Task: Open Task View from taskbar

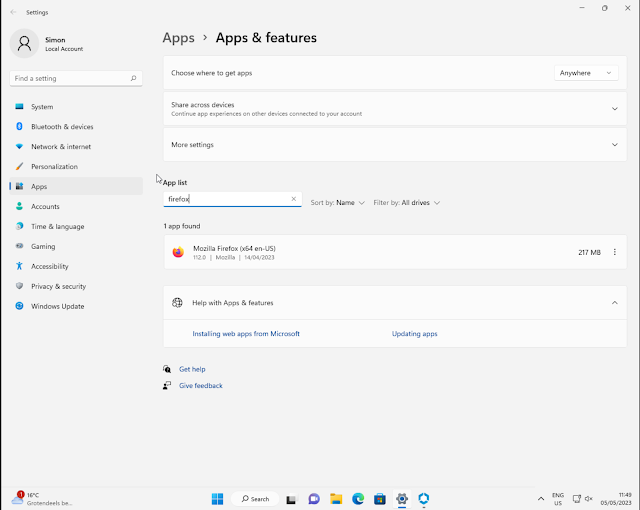Action: click(x=291, y=499)
